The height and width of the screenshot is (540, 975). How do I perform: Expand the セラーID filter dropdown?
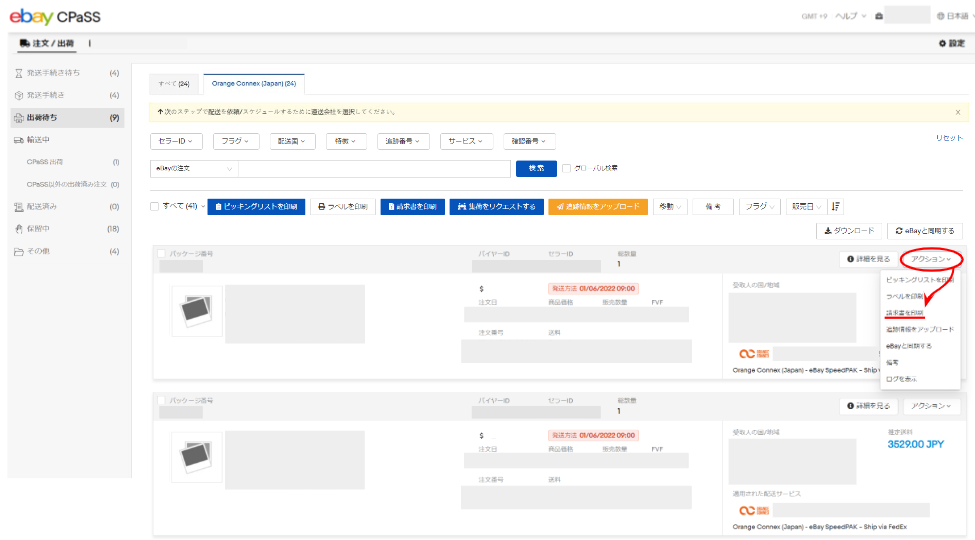coord(177,141)
